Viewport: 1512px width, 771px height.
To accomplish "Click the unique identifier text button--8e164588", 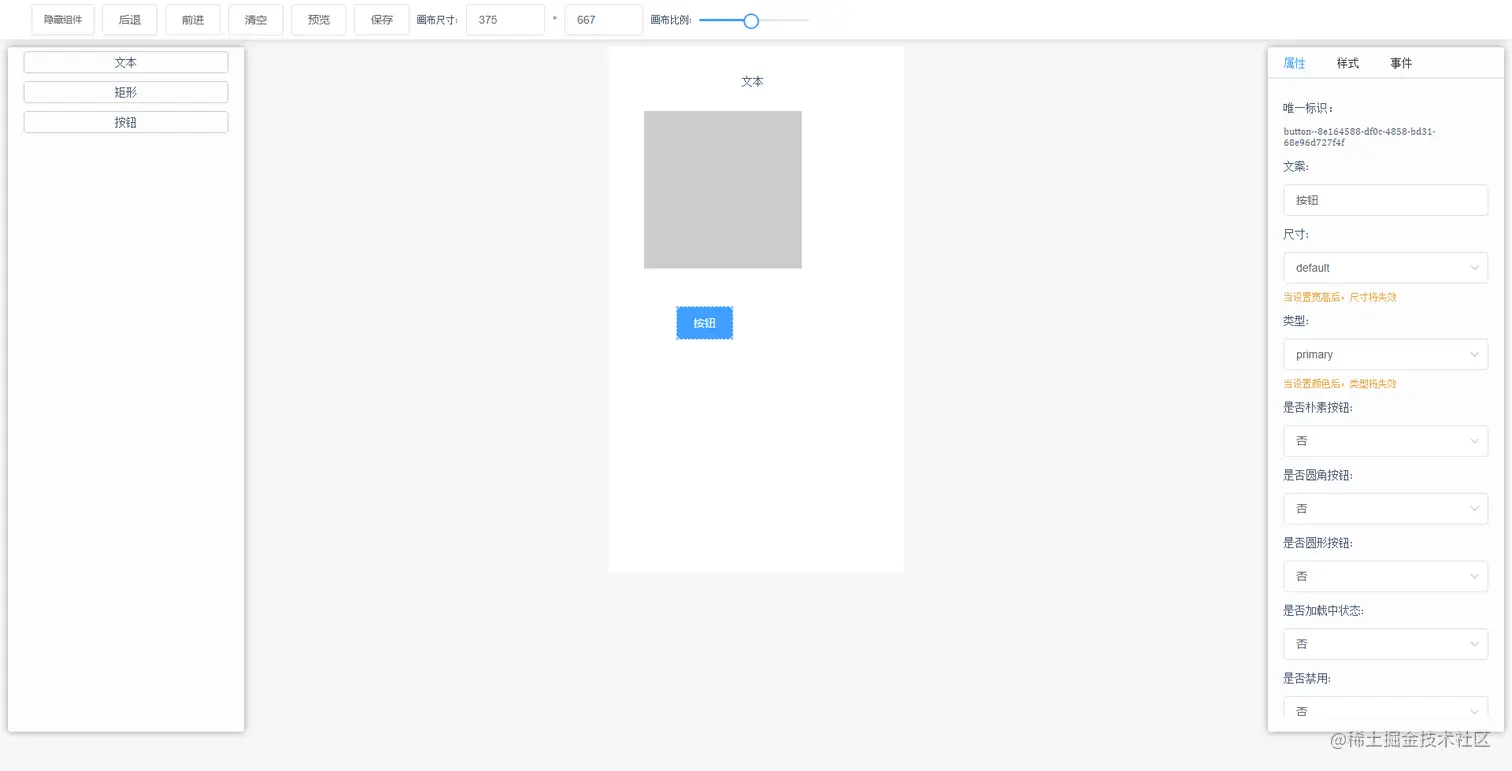I will click(1360, 137).
